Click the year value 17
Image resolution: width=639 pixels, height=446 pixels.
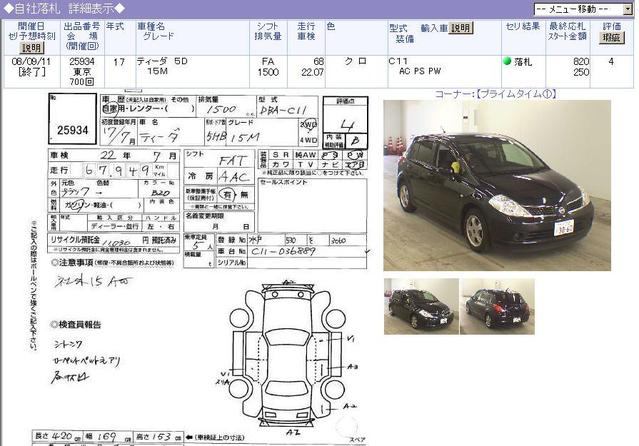(119, 62)
